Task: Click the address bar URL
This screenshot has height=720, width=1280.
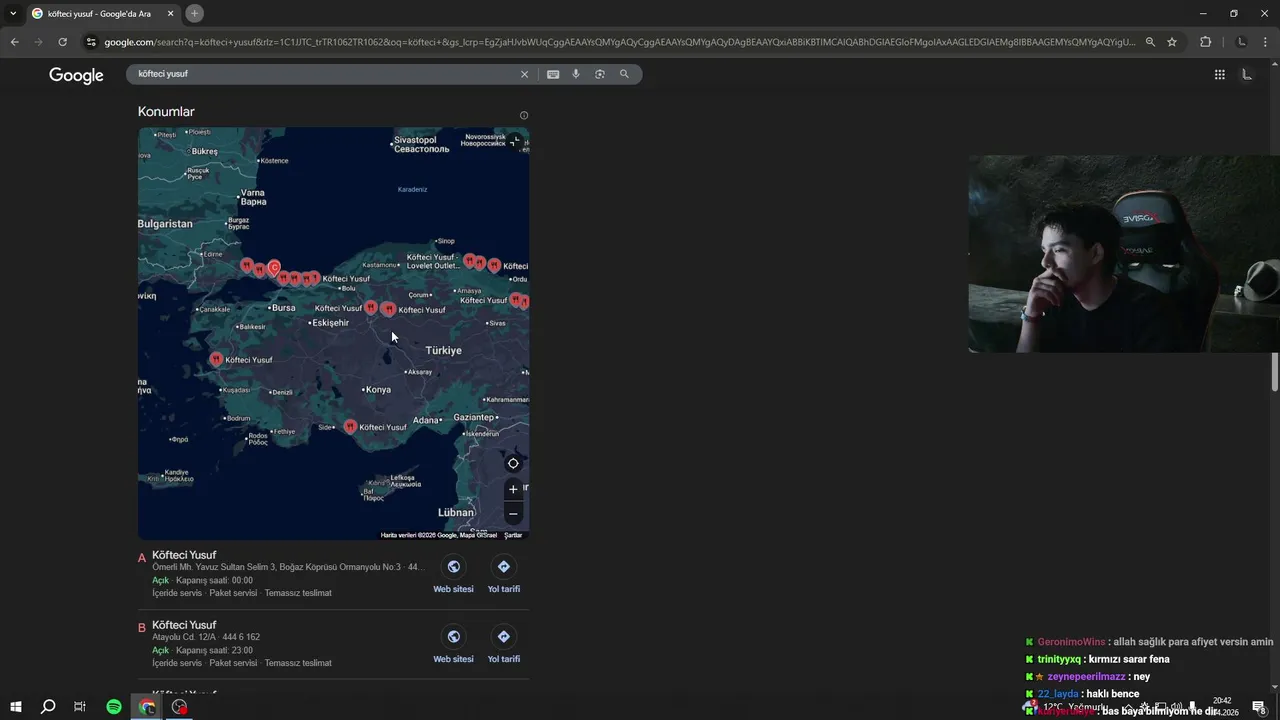Action: pyautogui.click(x=620, y=42)
